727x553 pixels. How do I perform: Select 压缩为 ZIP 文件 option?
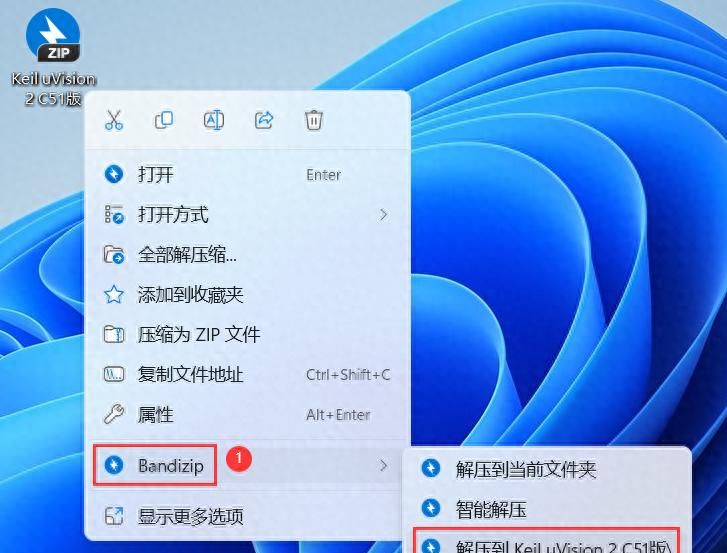tap(247, 334)
